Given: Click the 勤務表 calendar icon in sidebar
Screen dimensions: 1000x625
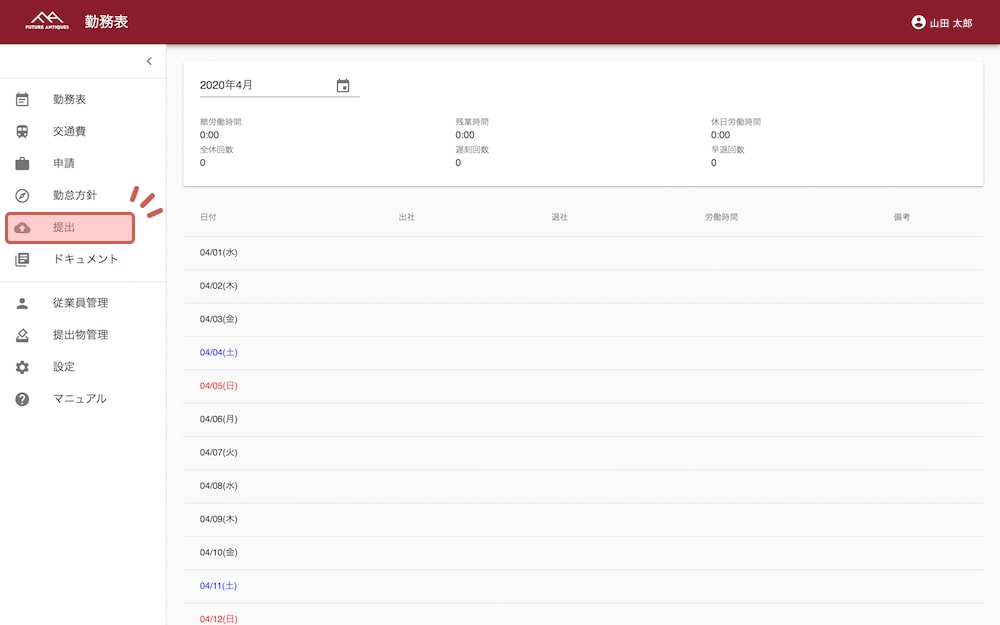Looking at the screenshot, I should 22,100.
